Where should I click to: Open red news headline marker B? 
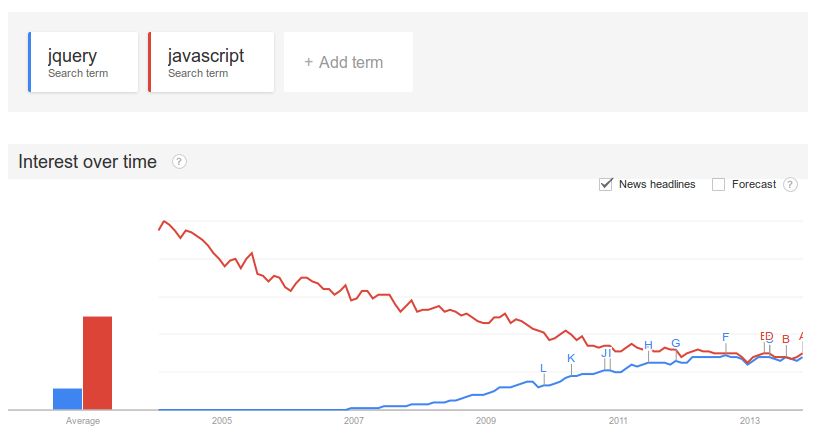786,339
